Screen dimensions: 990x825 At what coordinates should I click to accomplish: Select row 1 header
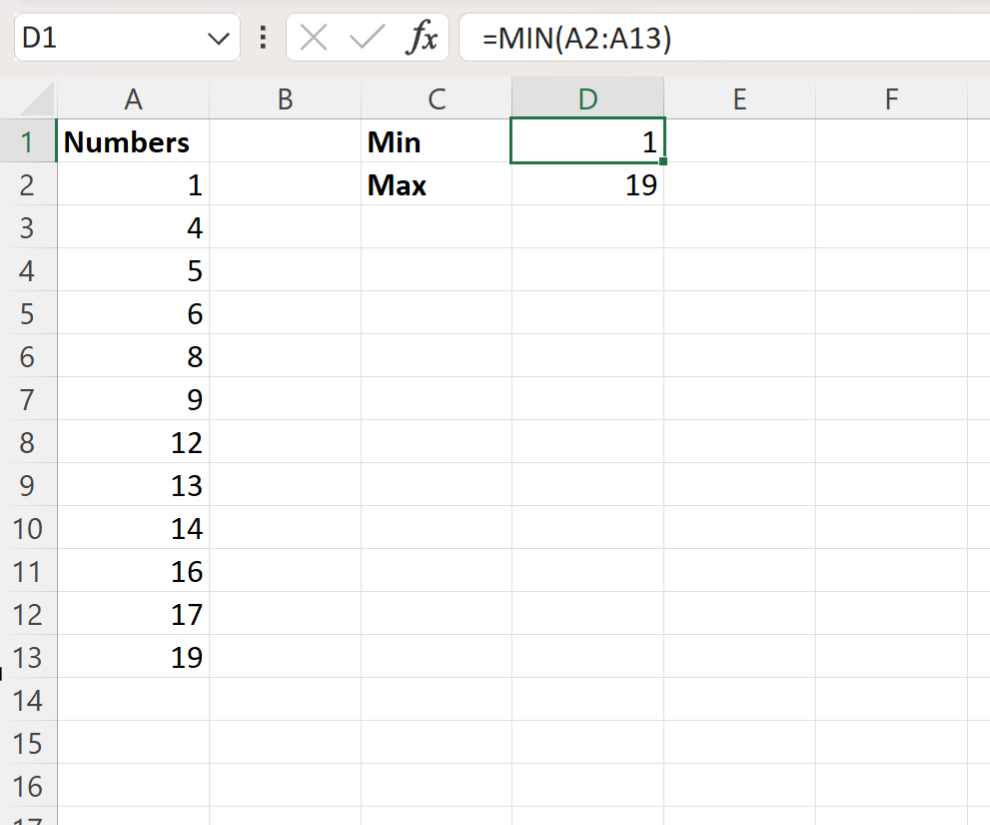click(x=28, y=142)
